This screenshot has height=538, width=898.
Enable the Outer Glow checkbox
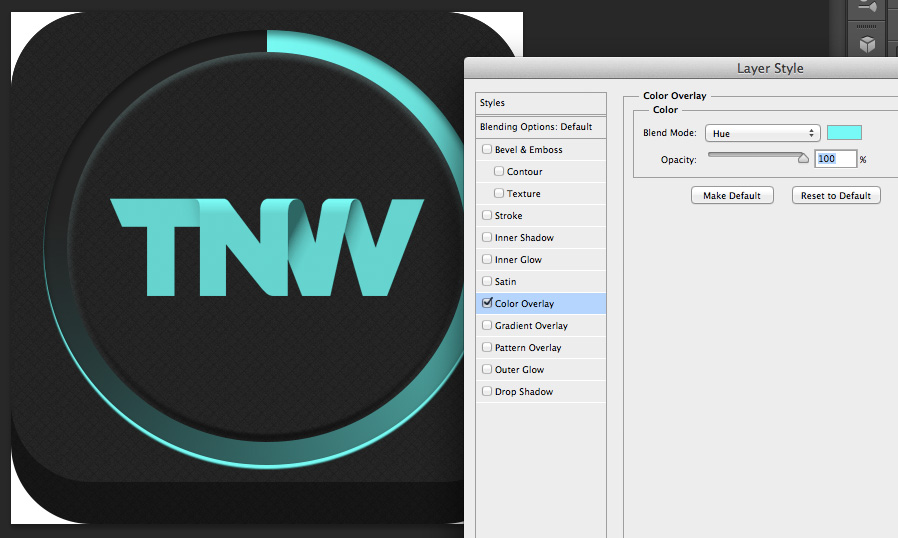coord(487,369)
